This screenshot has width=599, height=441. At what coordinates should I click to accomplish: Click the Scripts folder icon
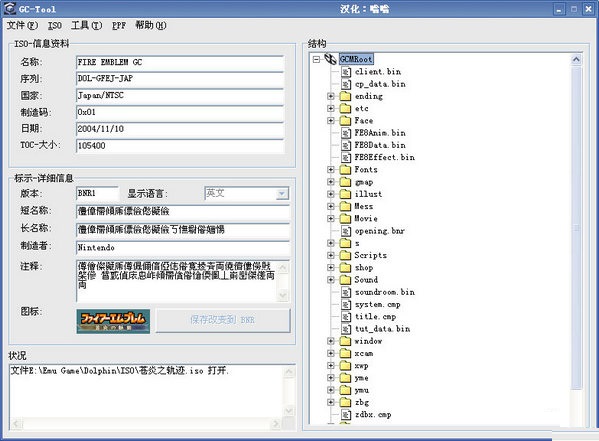tap(345, 255)
